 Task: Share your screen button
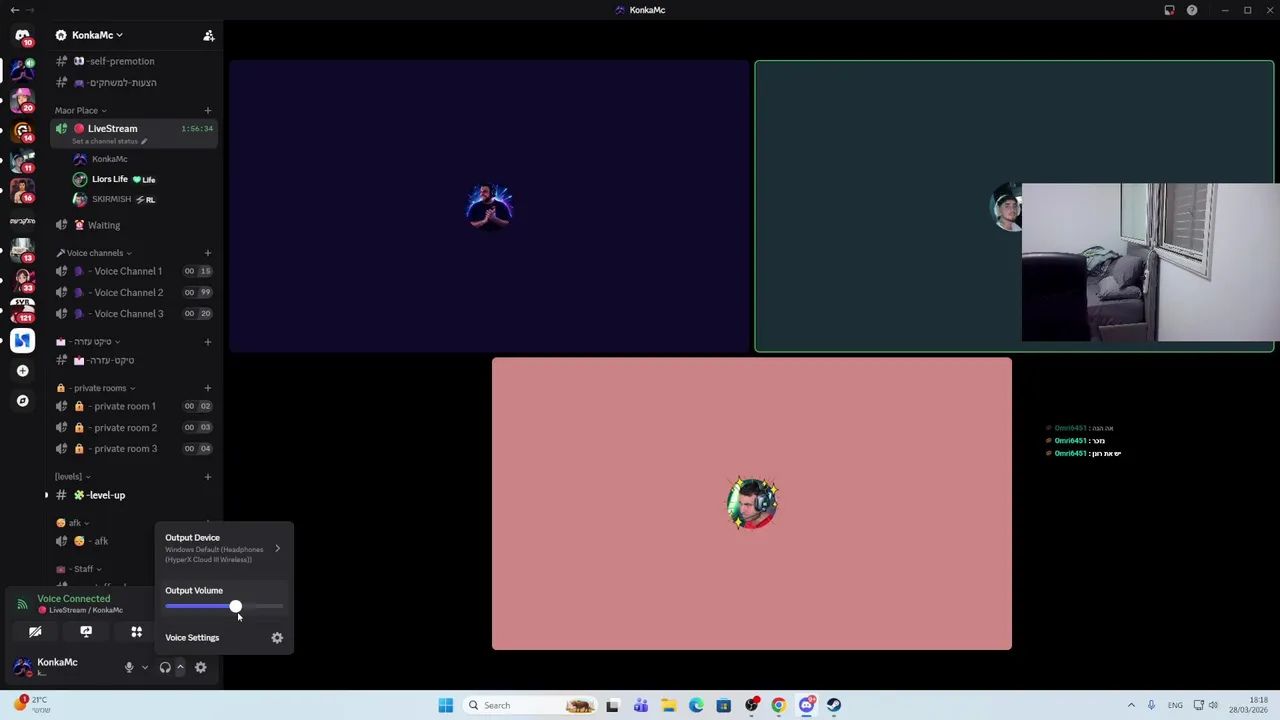click(86, 632)
